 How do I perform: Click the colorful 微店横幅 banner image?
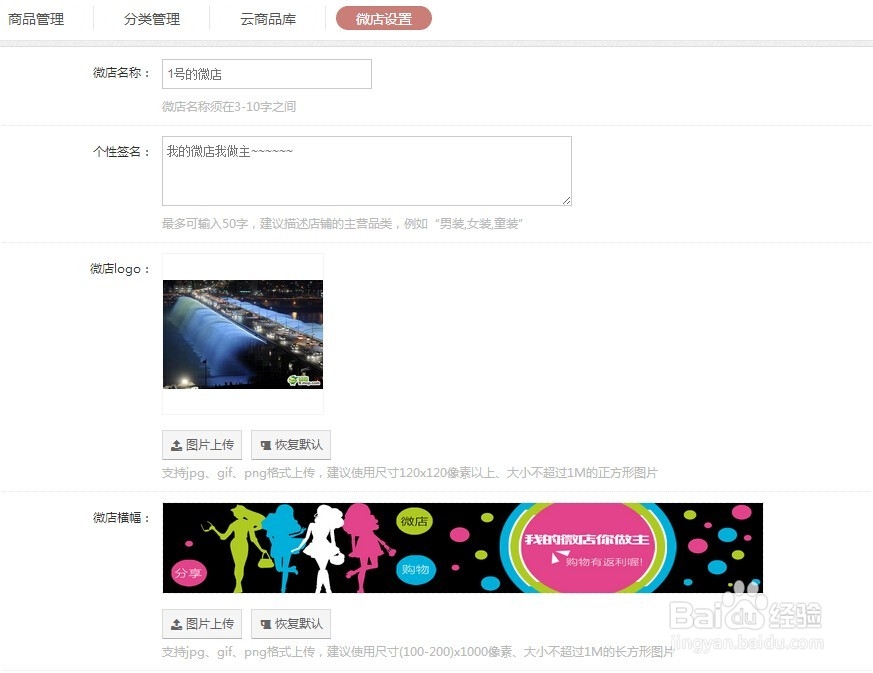(462, 546)
